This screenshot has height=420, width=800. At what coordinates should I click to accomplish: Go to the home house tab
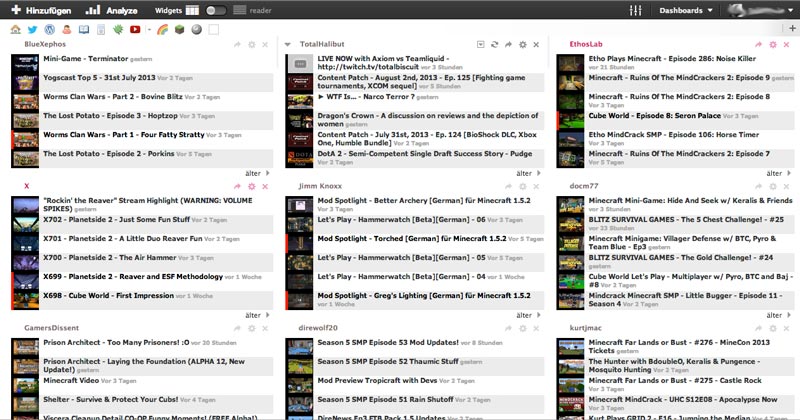coord(15,30)
